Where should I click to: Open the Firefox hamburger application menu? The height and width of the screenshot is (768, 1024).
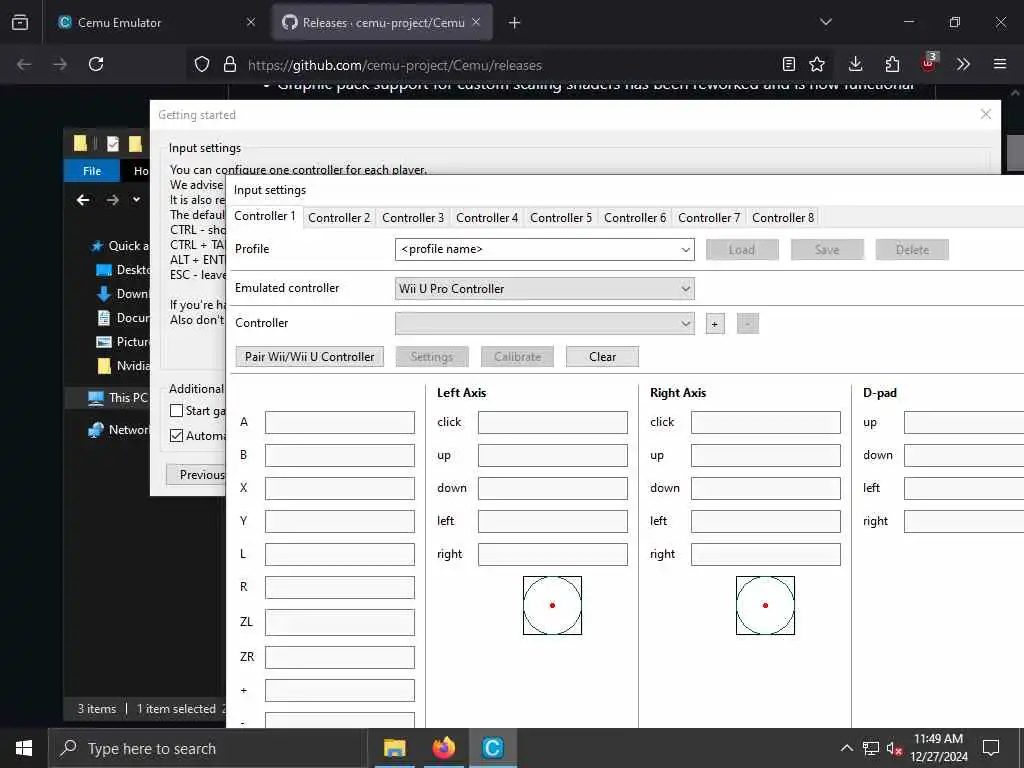[x=999, y=64]
